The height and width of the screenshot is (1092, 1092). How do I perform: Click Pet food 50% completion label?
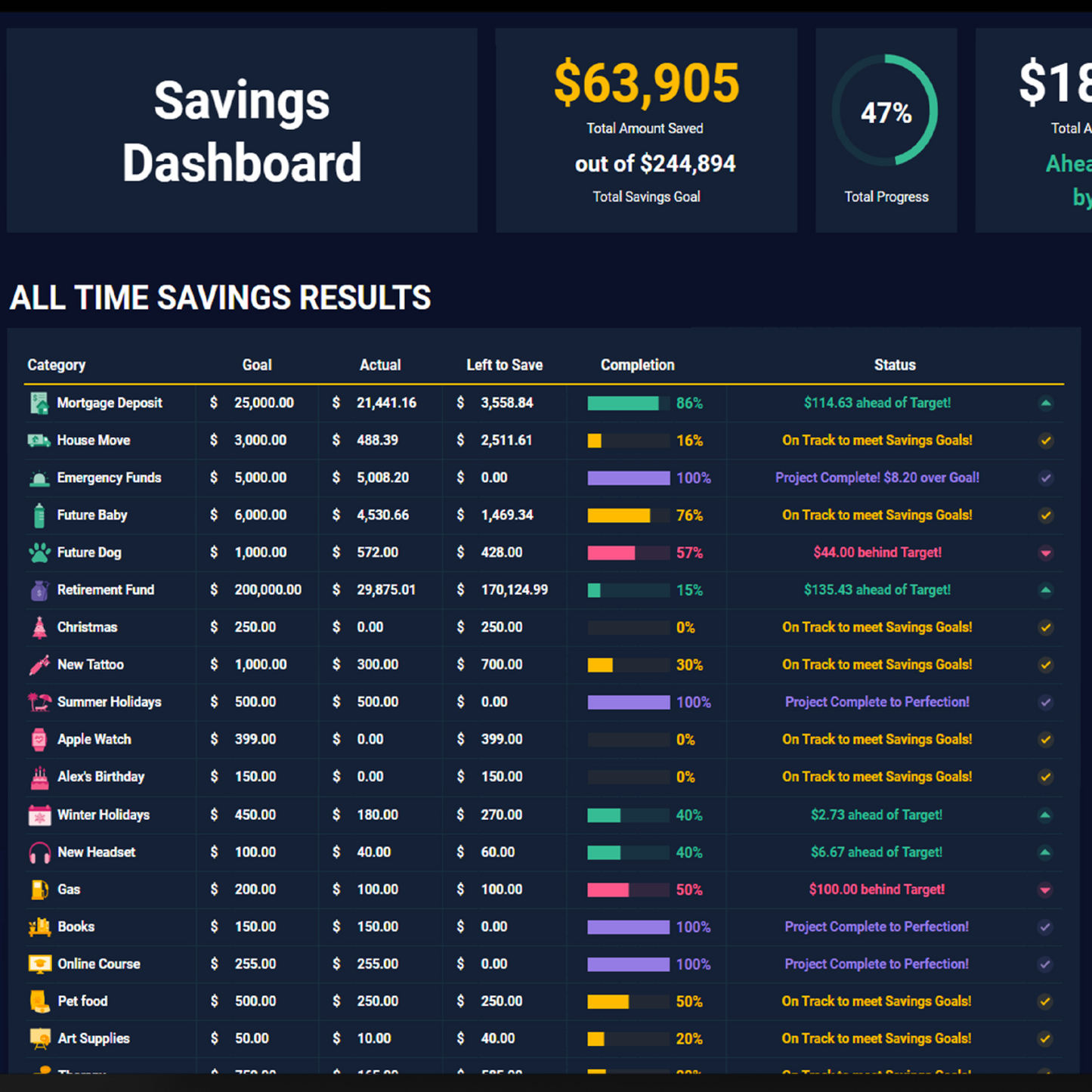689,1002
